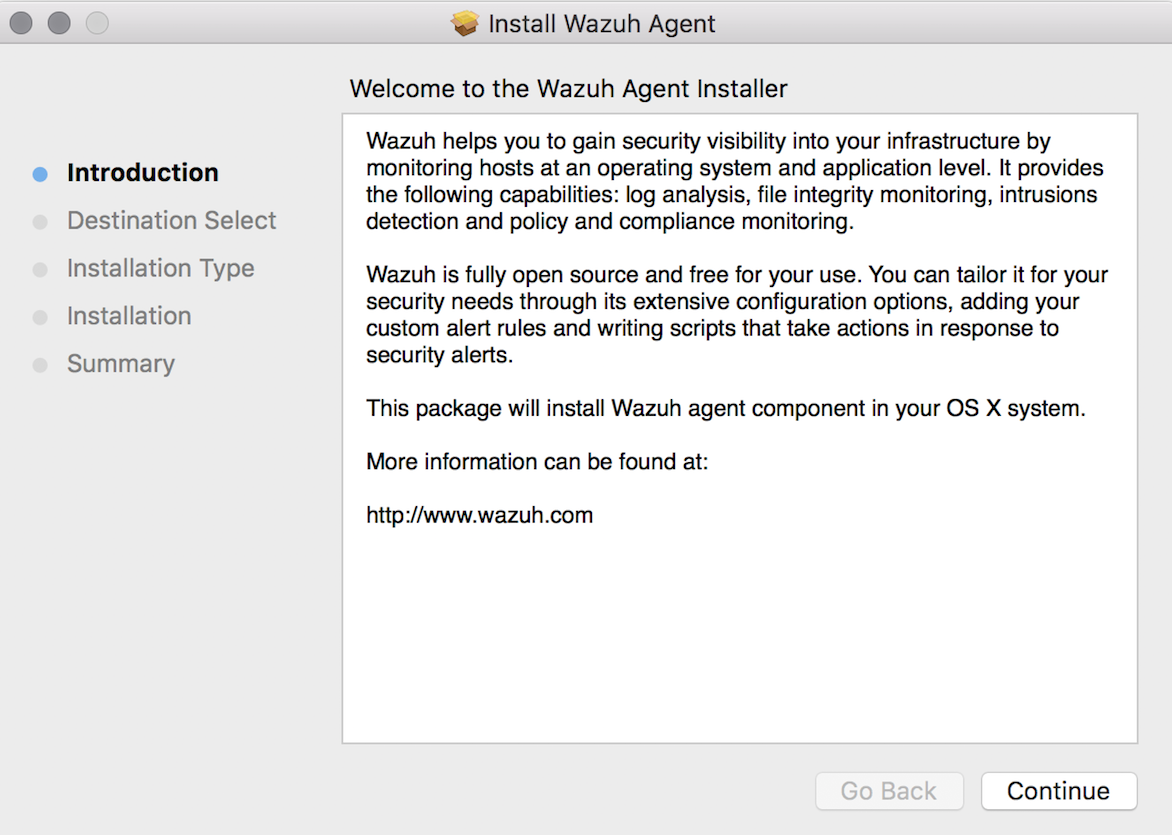The height and width of the screenshot is (835, 1172).
Task: Open the wazuh.com website link
Action: pos(479,515)
